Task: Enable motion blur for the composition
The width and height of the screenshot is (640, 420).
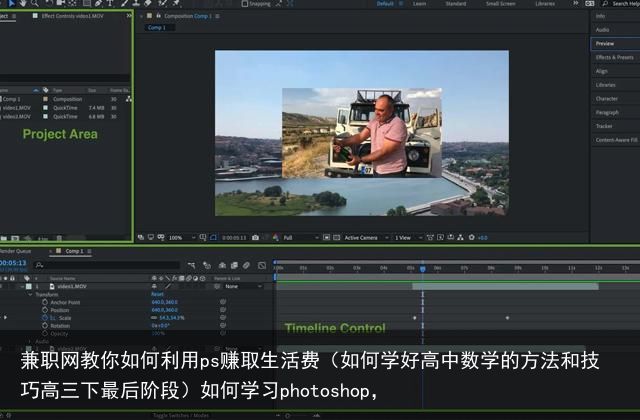Action: coord(246,266)
